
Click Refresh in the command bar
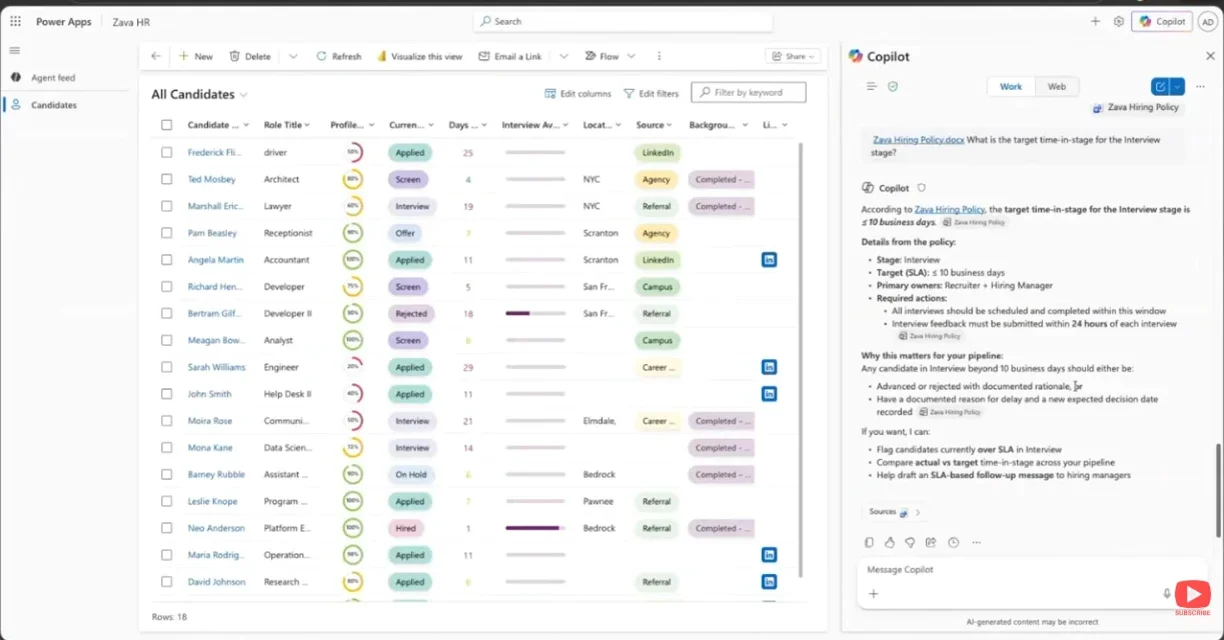pos(338,56)
